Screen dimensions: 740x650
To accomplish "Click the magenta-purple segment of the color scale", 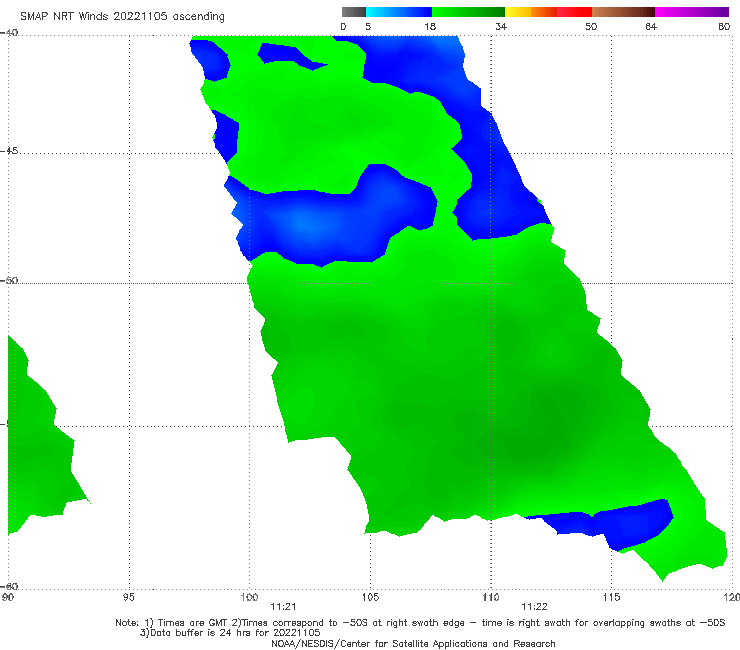I will 692,12.
